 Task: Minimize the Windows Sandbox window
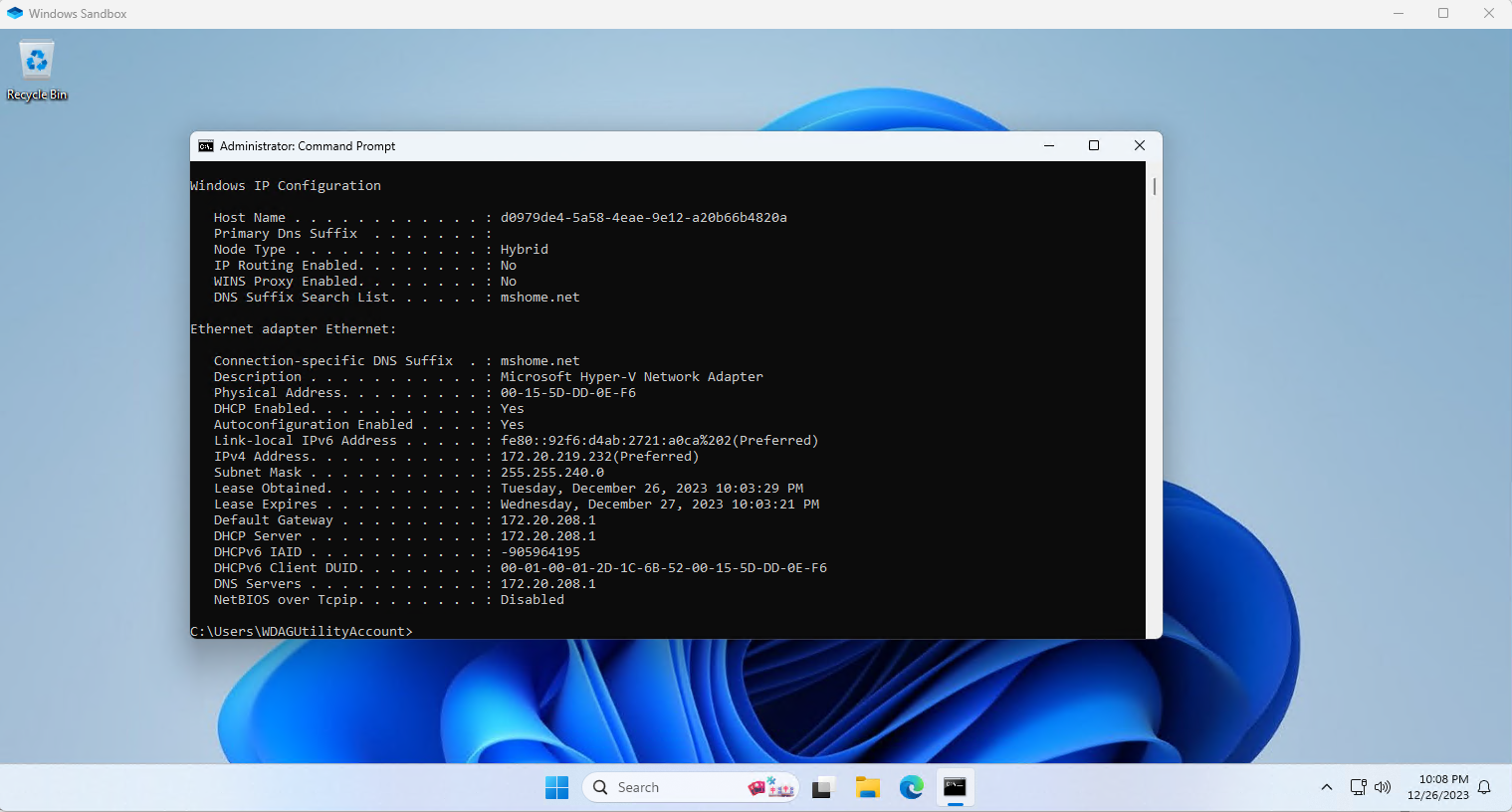(1399, 14)
